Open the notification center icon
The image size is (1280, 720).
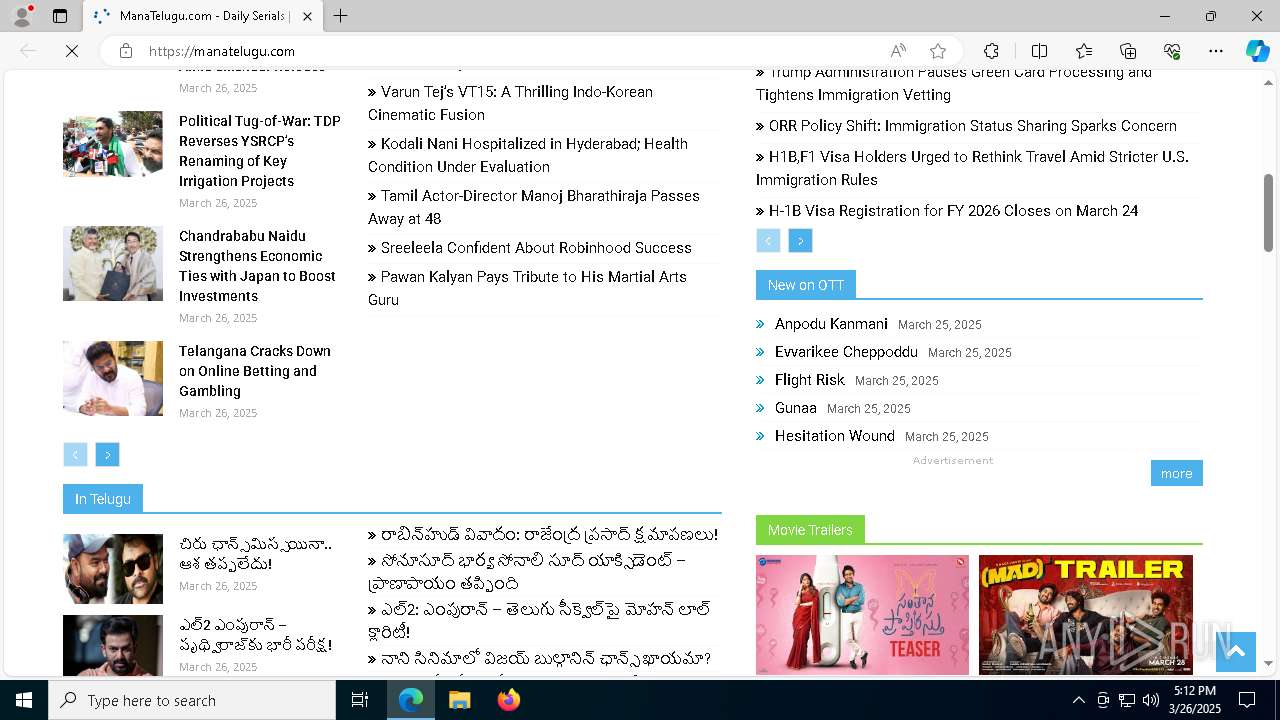pos(1247,700)
